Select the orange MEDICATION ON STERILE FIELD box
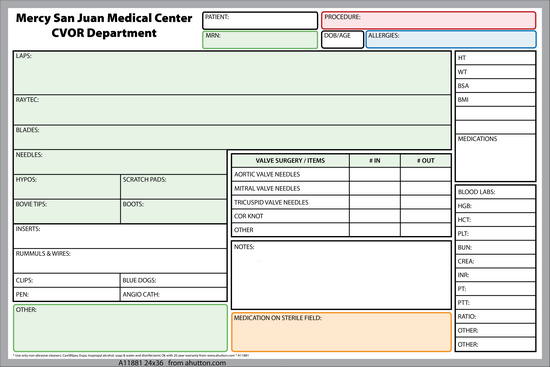The width and height of the screenshot is (550, 367). pos(341,332)
